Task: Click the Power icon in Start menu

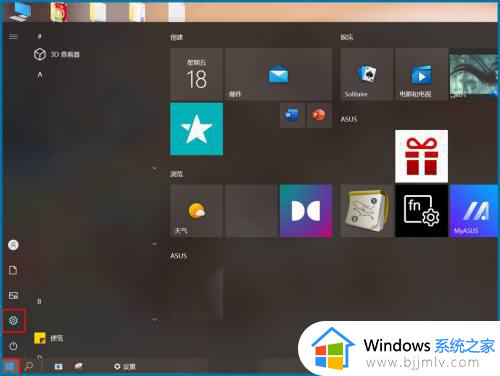Action: coord(13,346)
